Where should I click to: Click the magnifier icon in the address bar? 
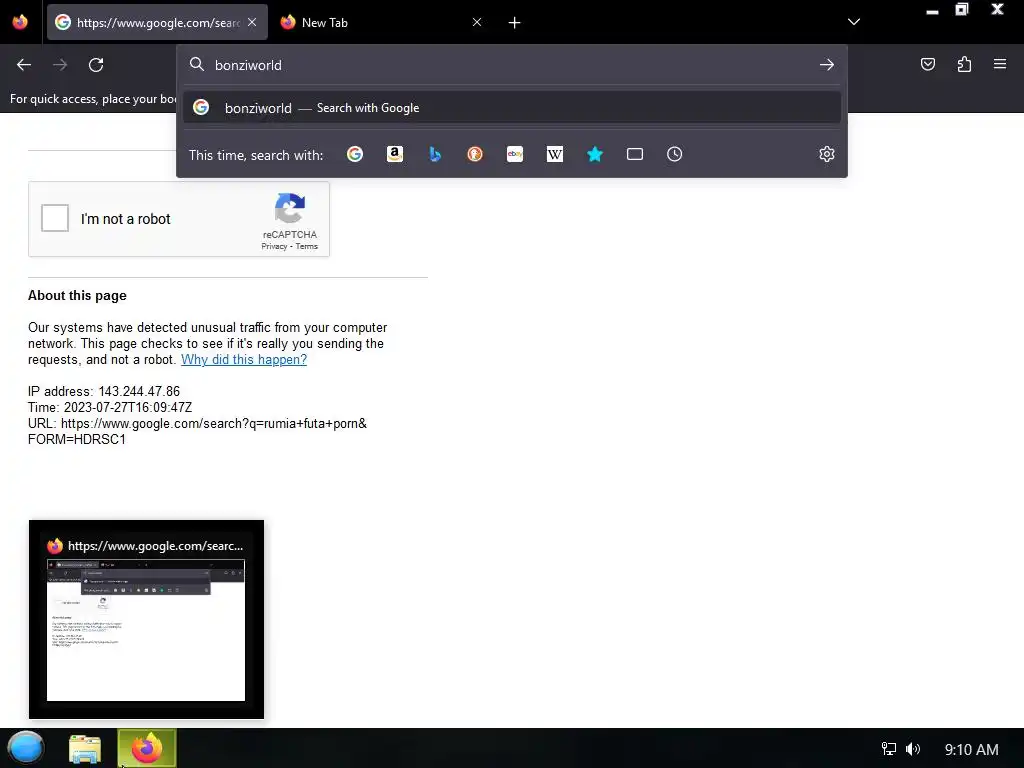(197, 64)
